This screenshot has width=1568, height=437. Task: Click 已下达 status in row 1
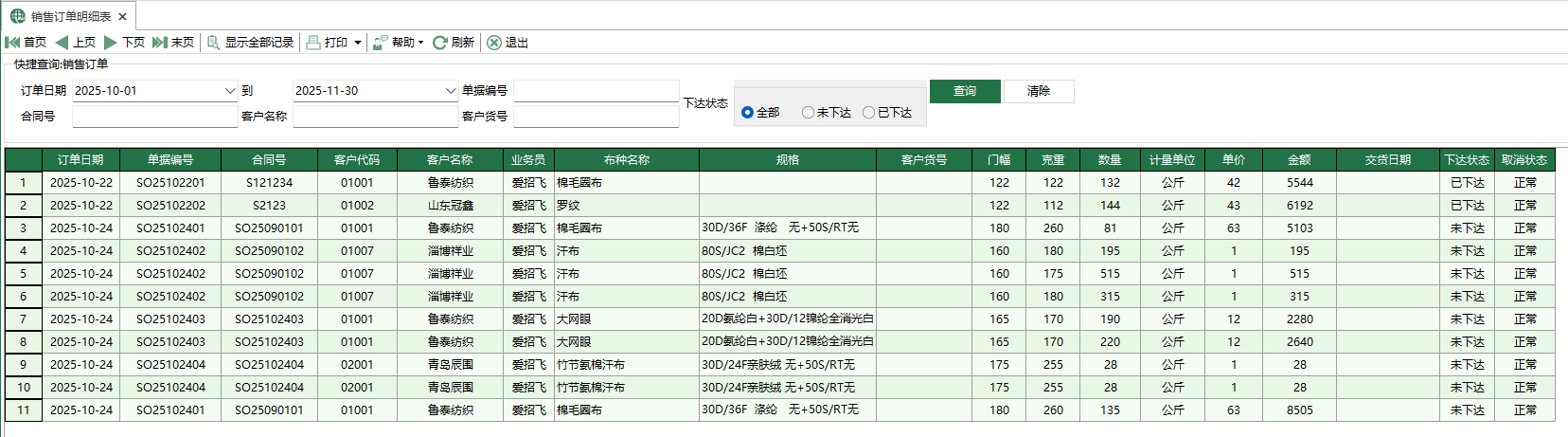click(x=1467, y=183)
